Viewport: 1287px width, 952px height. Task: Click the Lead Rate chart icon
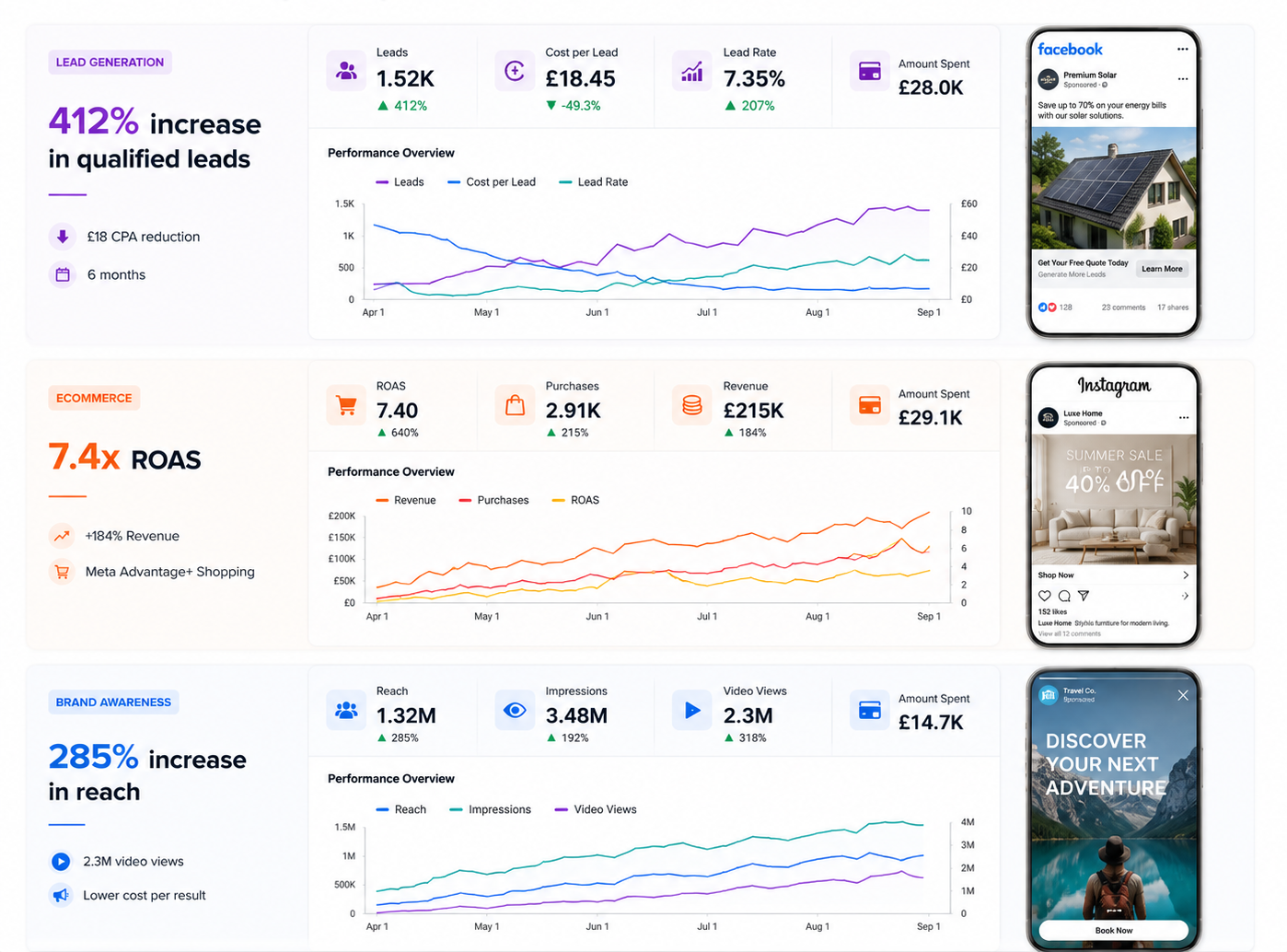point(692,71)
